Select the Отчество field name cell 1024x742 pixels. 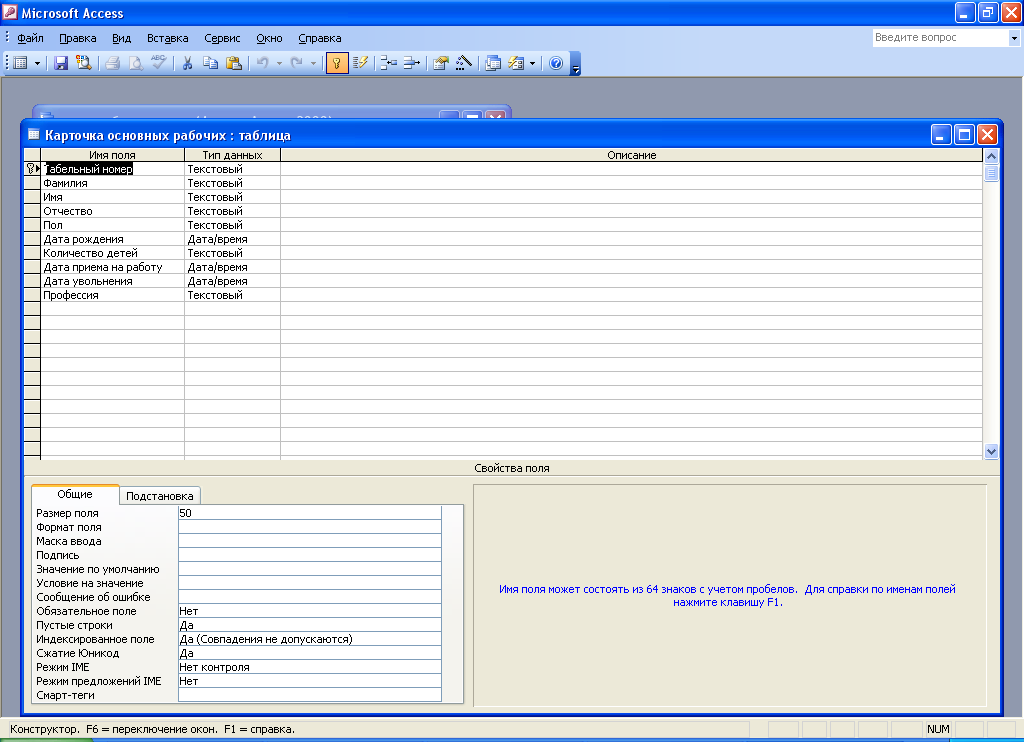tap(112, 212)
